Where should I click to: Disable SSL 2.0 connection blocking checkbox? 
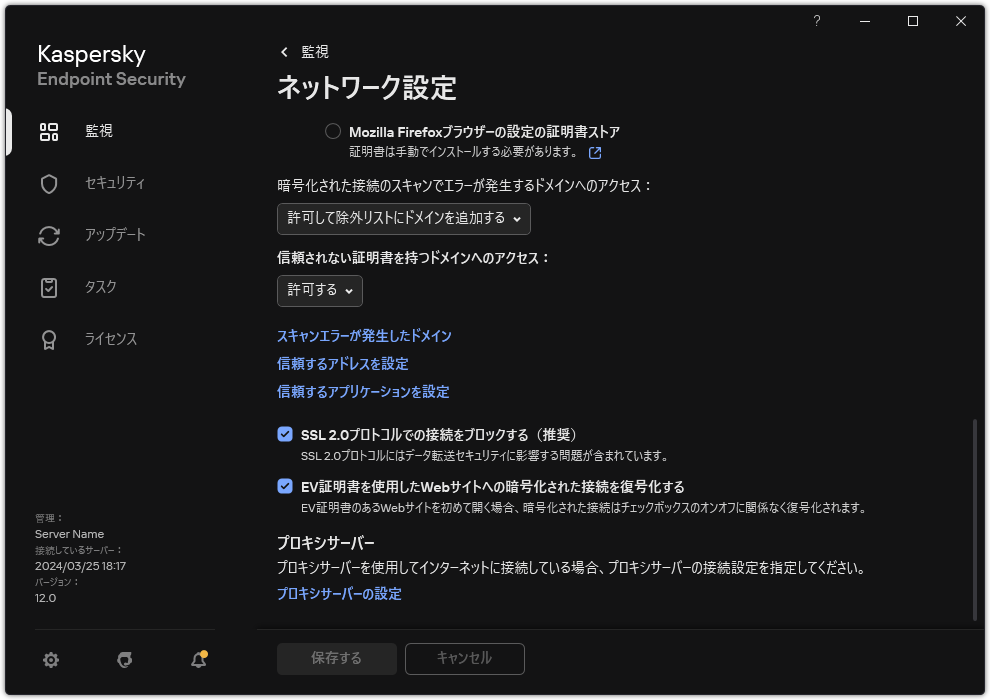point(283,435)
